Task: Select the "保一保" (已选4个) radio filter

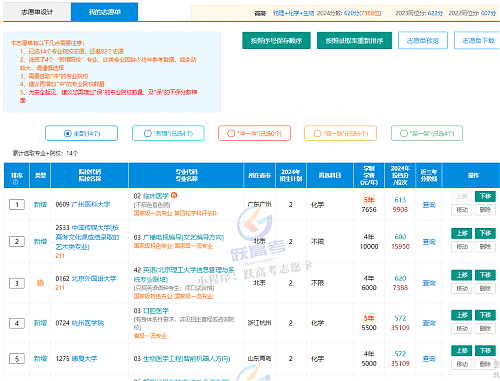Action: 427,133
